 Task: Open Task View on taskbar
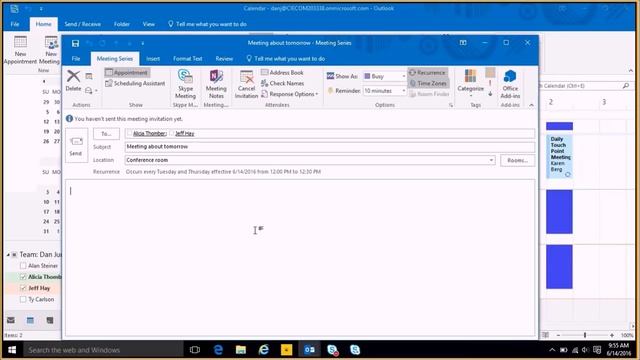195,350
